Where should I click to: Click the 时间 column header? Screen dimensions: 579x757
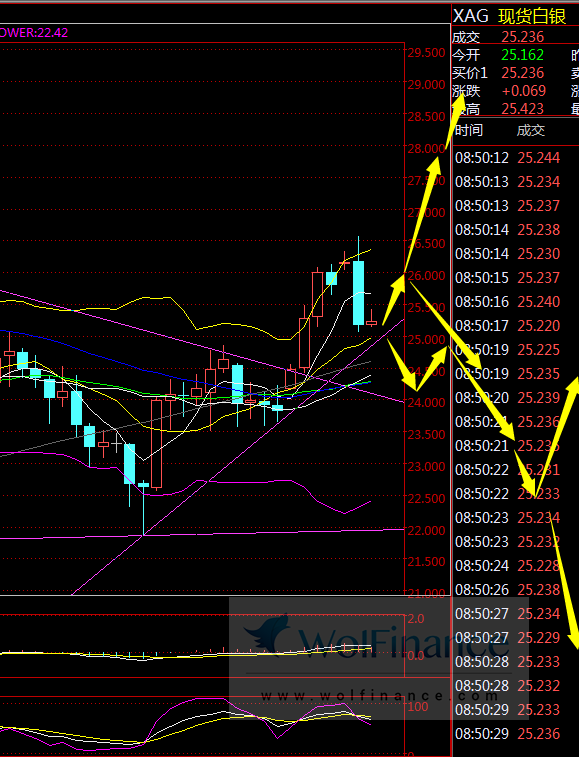[x=469, y=130]
